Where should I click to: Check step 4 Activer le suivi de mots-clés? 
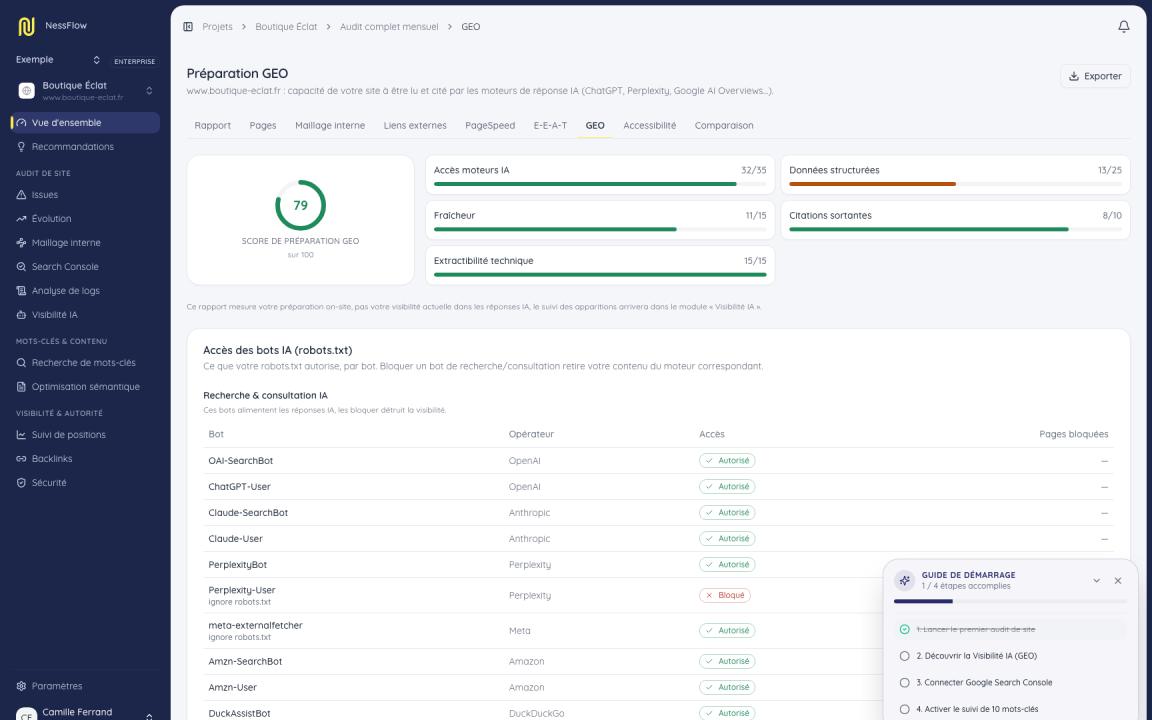(904, 709)
